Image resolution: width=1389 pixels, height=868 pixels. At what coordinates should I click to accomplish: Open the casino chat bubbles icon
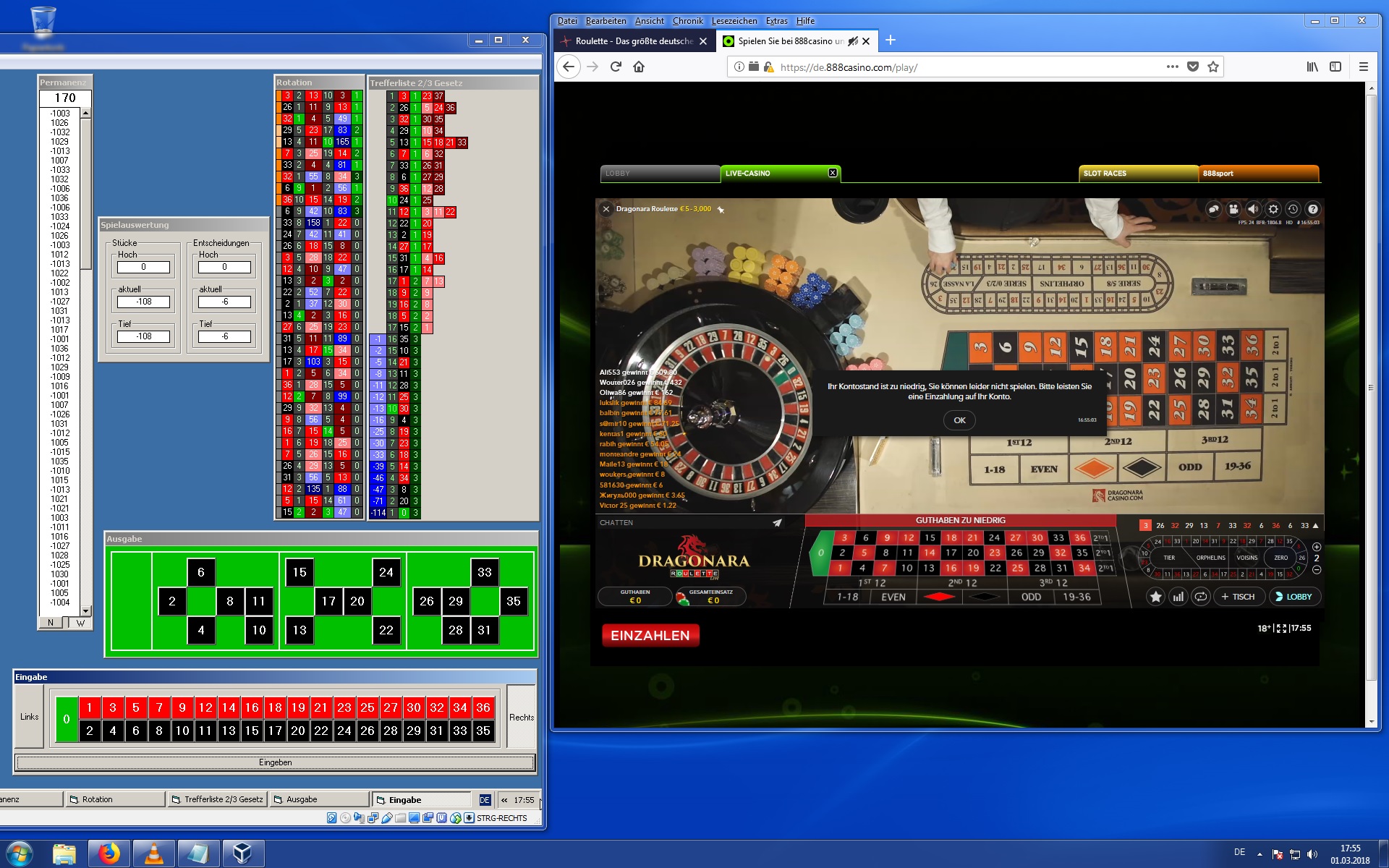[1214, 210]
